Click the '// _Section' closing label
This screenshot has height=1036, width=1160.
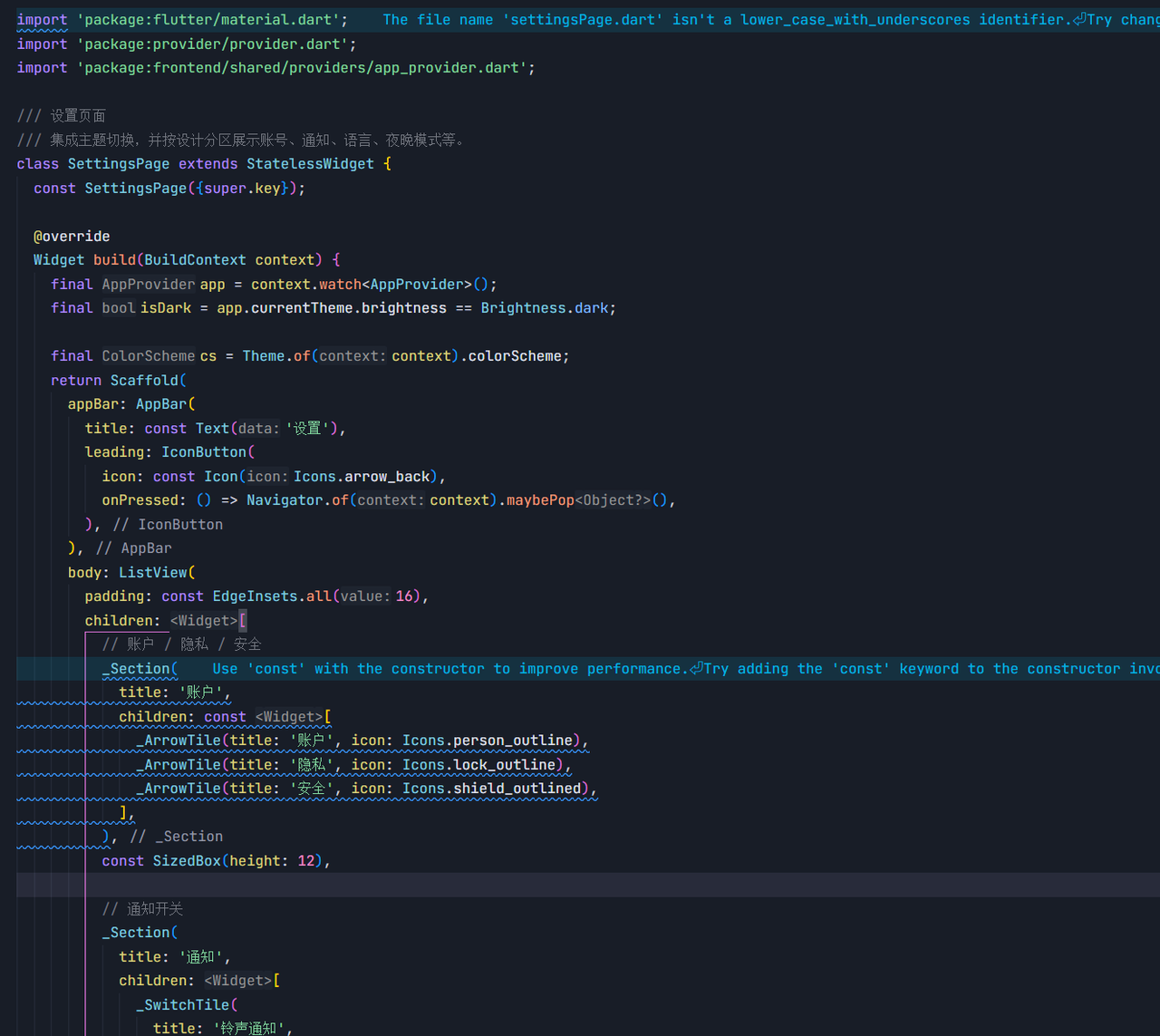177,837
